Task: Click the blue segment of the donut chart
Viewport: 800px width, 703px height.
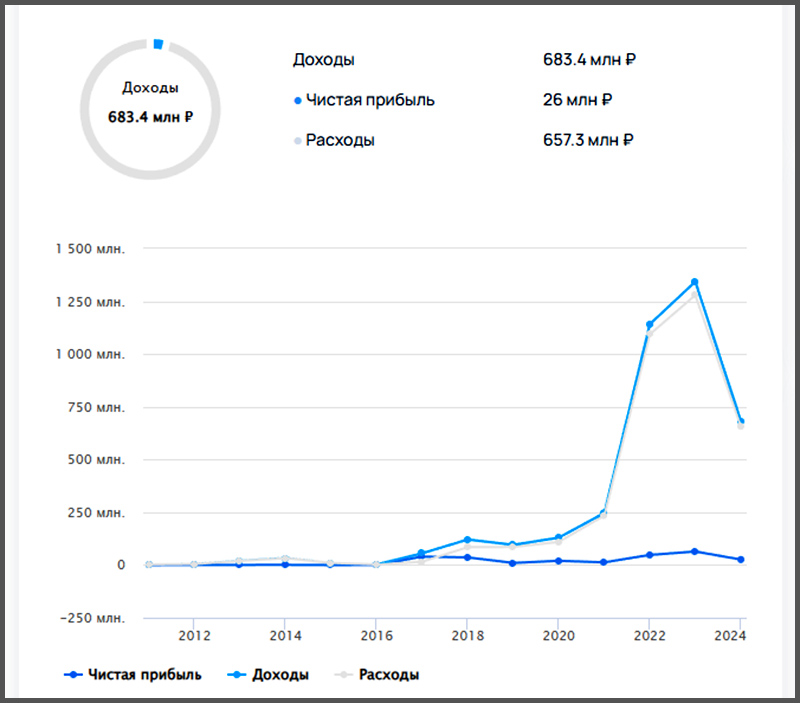Action: pyautogui.click(x=157, y=45)
